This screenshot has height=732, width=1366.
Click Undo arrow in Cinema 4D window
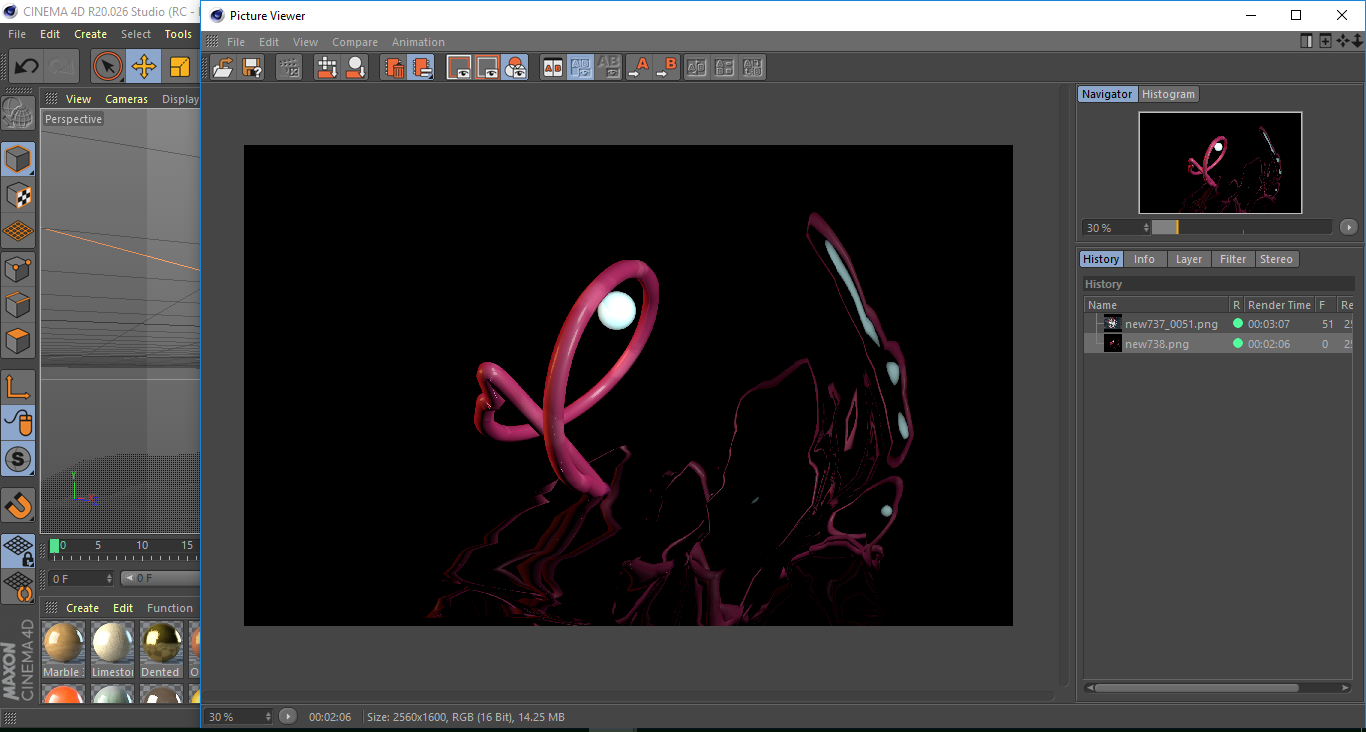[27, 67]
